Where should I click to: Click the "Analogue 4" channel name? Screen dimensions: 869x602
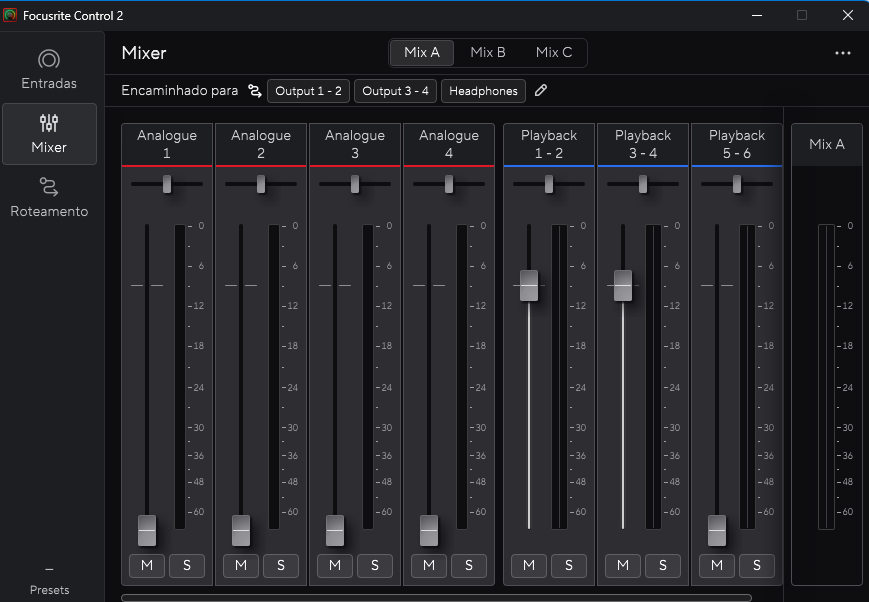(449, 144)
